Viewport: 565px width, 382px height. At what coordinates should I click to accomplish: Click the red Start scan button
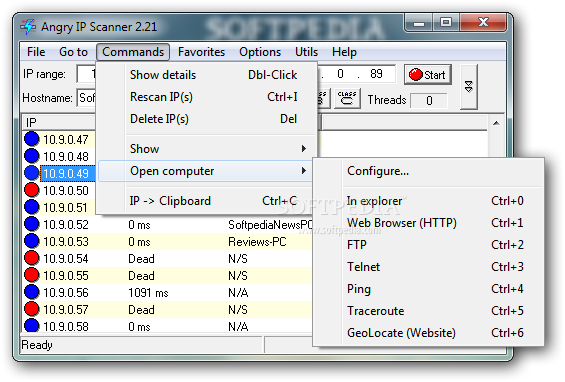click(x=428, y=75)
